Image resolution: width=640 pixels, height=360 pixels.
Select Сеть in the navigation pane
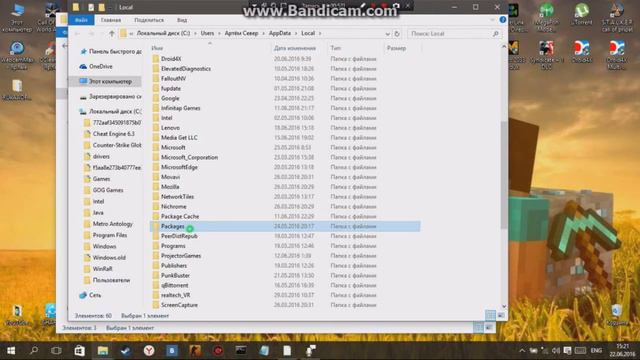click(x=94, y=295)
